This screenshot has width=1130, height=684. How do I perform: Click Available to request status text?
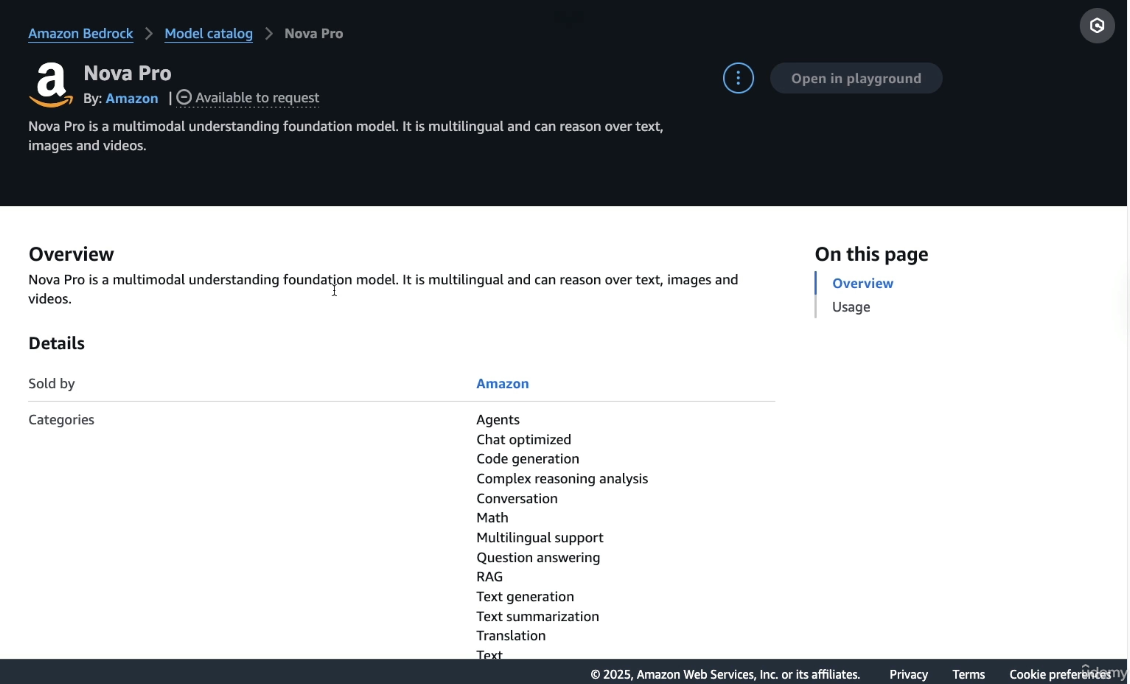coord(257,97)
